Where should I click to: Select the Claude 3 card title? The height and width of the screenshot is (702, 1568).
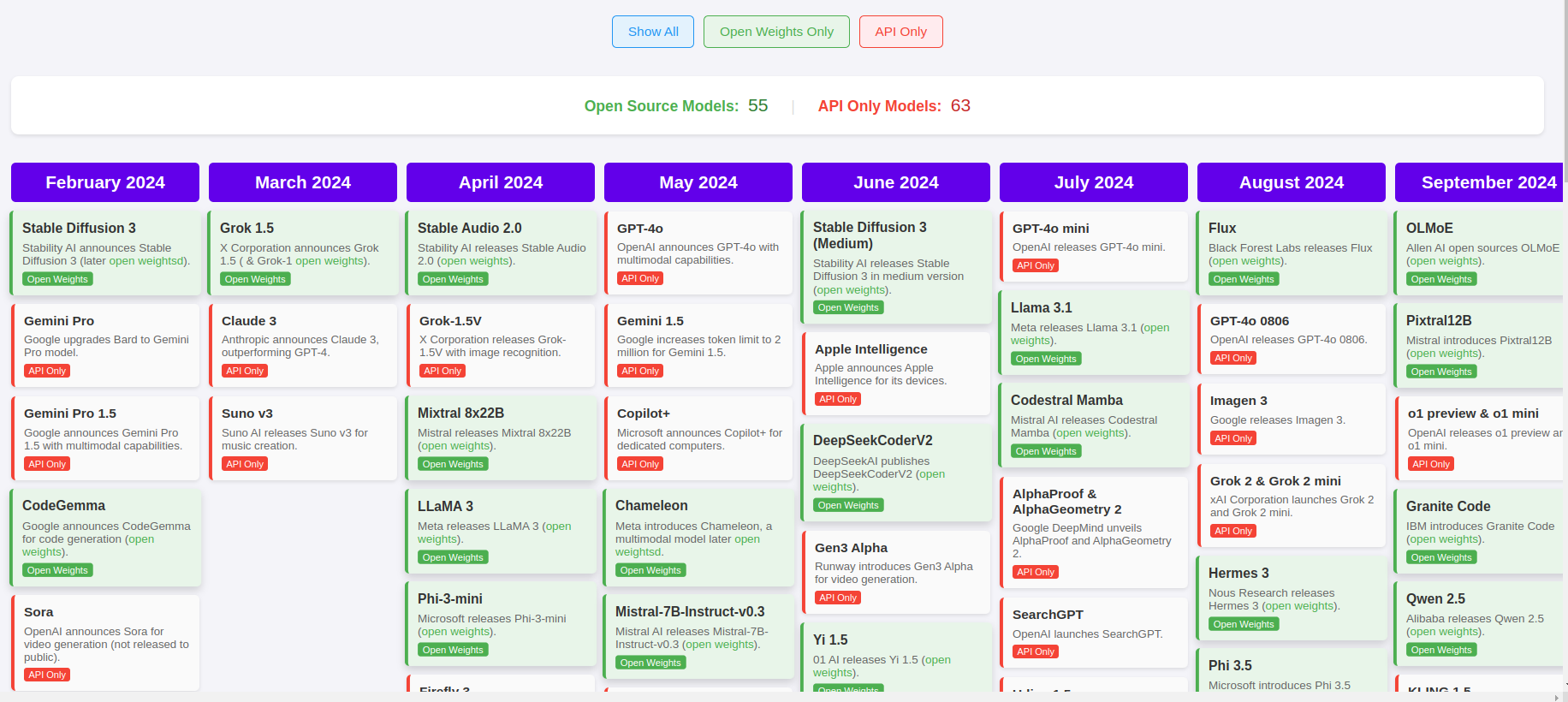249,320
